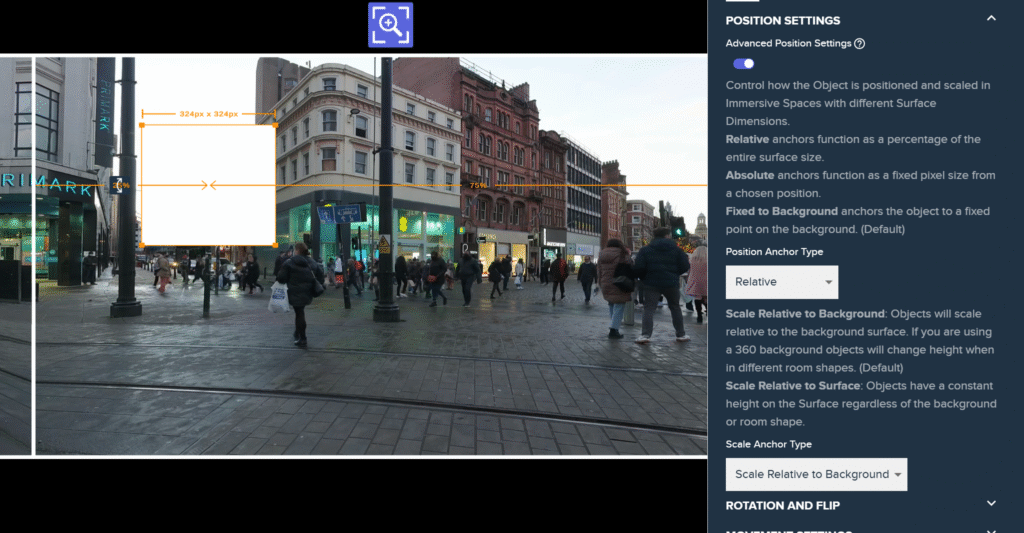The width and height of the screenshot is (1024, 533).
Task: Click the Position Settings section header
Action: click(x=783, y=20)
